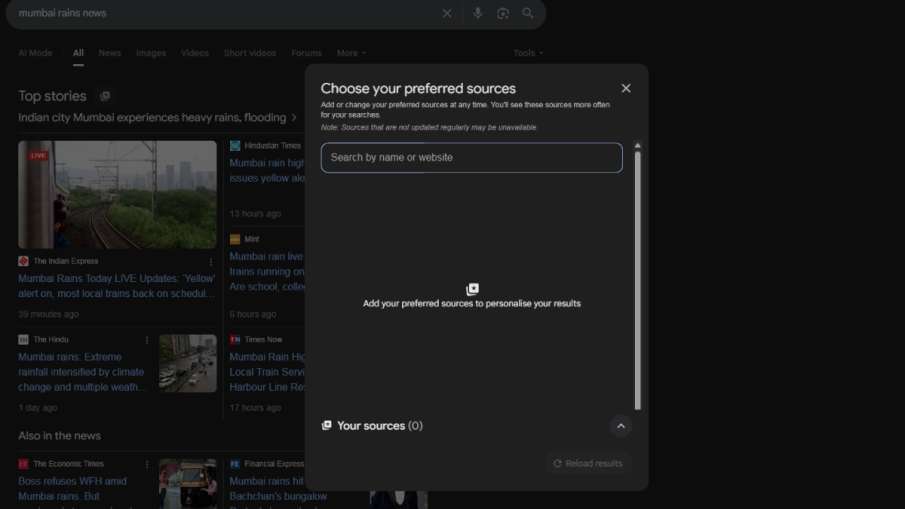The image size is (905, 509).
Task: Open auto-rickshaw thumbnail of Economic Times story
Action: 188,484
